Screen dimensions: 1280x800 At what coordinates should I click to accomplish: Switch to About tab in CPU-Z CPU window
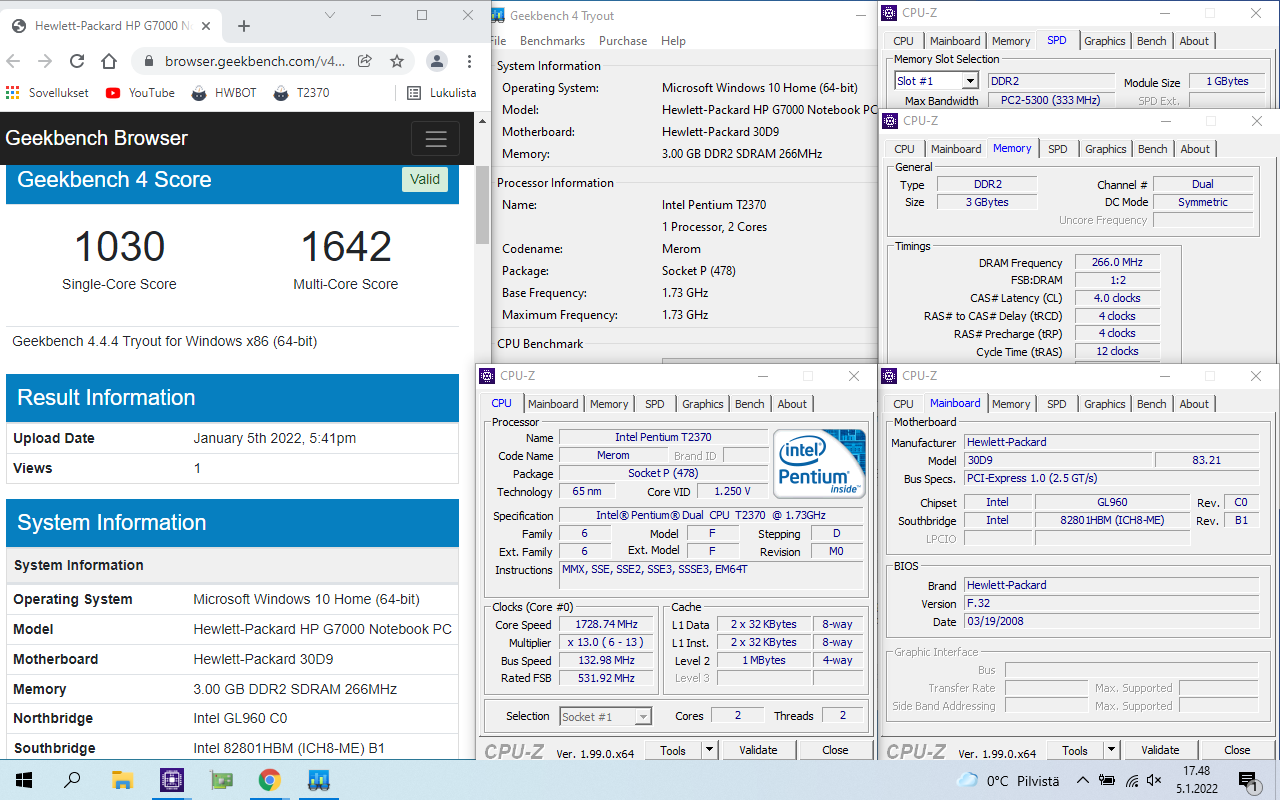pyautogui.click(x=792, y=404)
